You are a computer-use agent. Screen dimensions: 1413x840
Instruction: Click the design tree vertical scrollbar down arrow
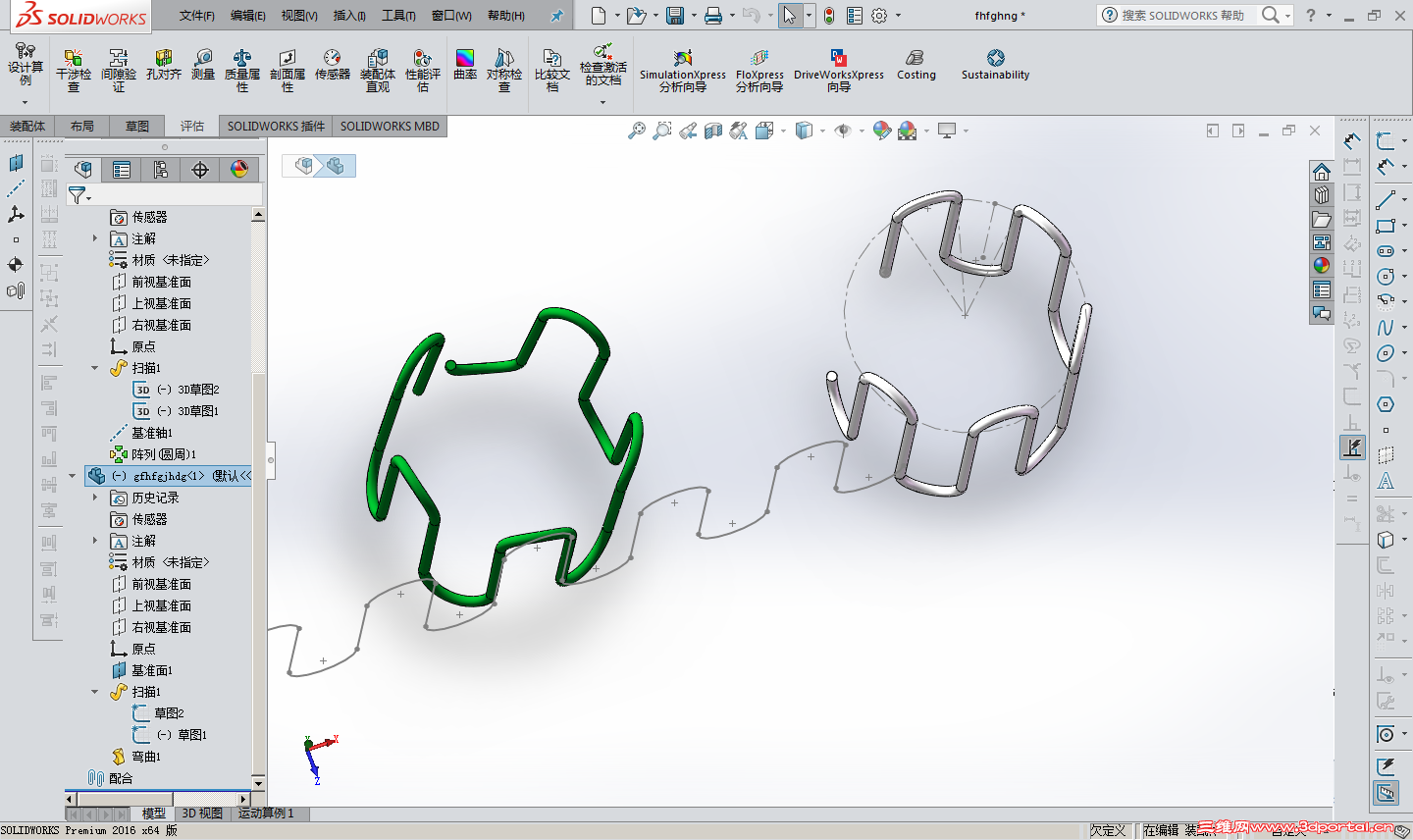[259, 783]
